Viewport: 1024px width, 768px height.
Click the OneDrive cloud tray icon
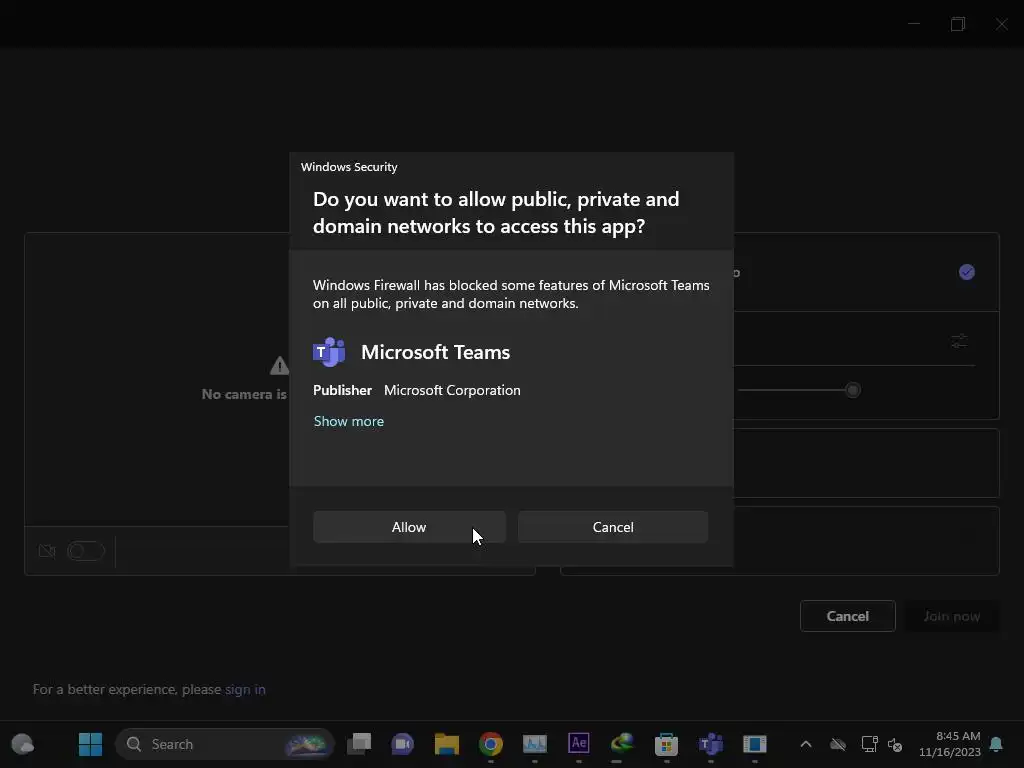point(838,744)
